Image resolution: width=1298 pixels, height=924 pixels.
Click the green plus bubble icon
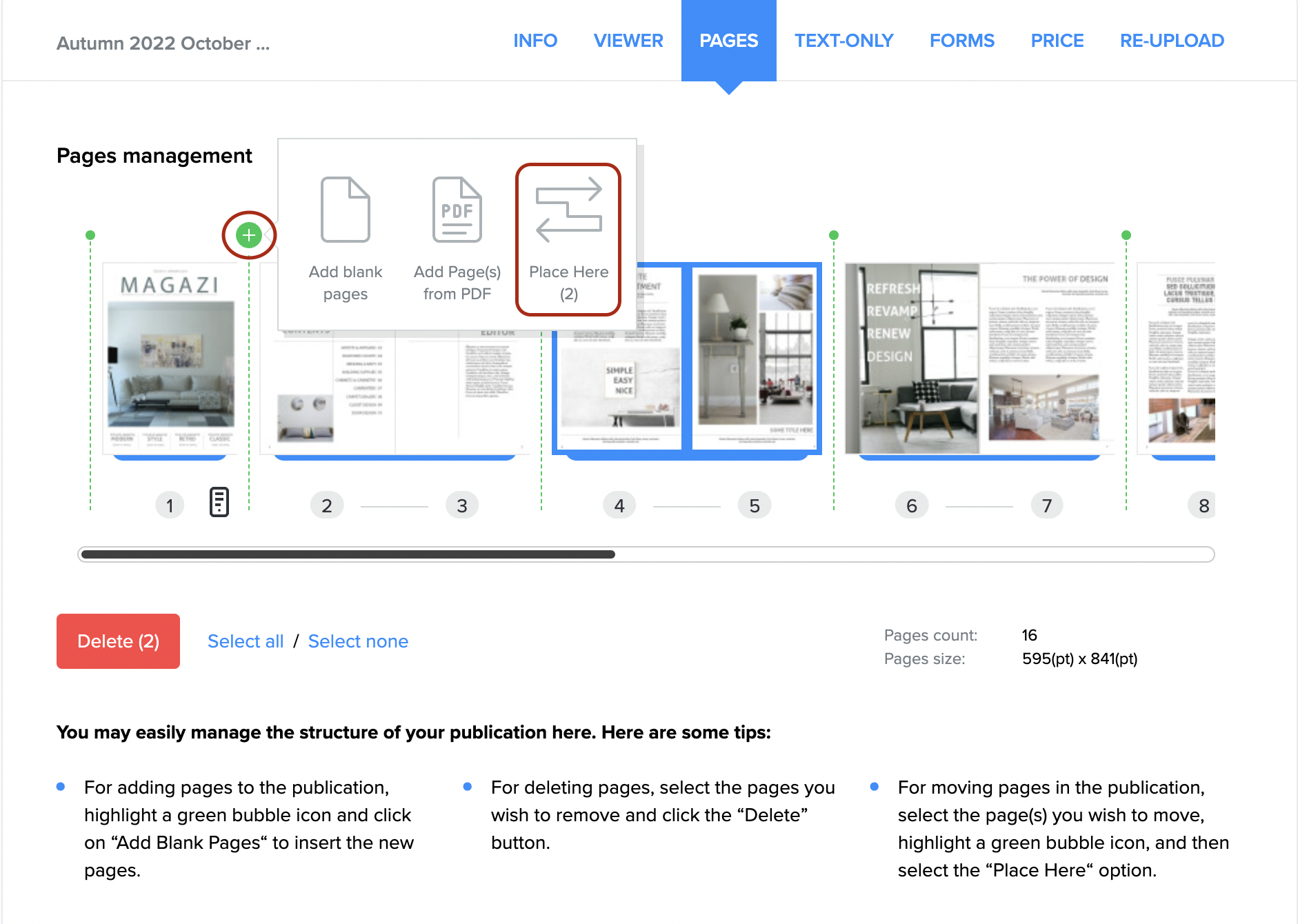click(x=248, y=235)
